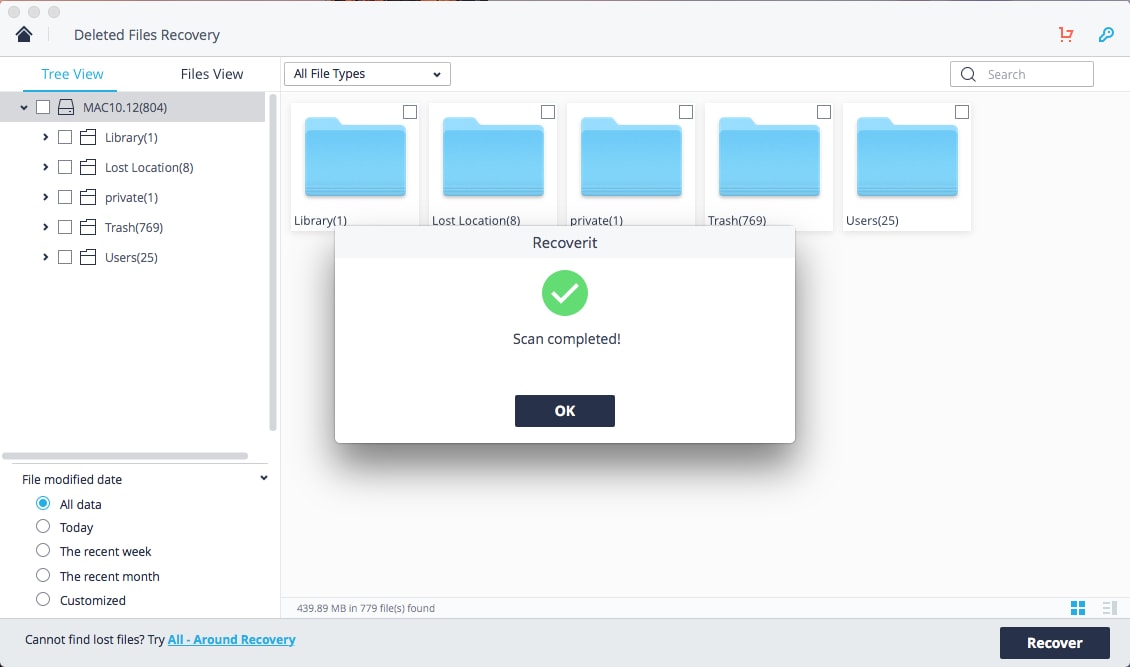Select the MAC10.12(804) tree row label
This screenshot has width=1130, height=667.
click(125, 107)
